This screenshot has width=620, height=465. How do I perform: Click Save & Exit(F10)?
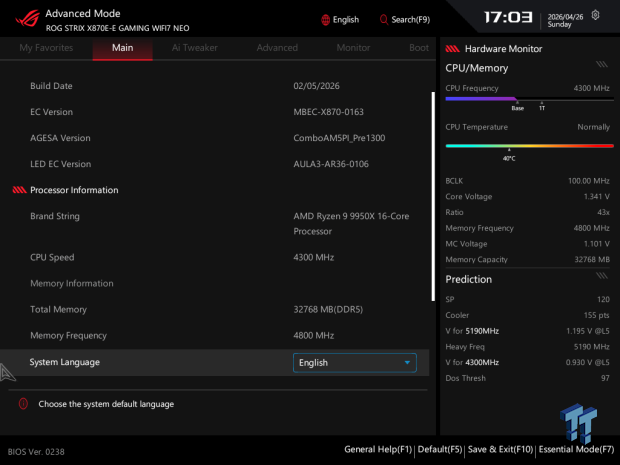pos(500,450)
